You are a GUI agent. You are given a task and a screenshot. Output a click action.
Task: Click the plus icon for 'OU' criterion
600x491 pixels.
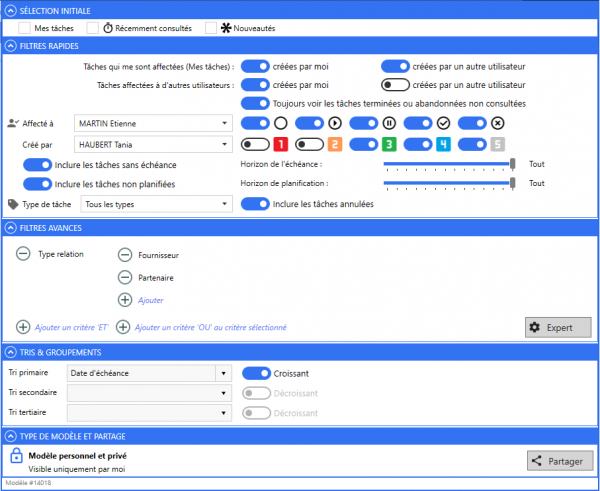(123, 327)
